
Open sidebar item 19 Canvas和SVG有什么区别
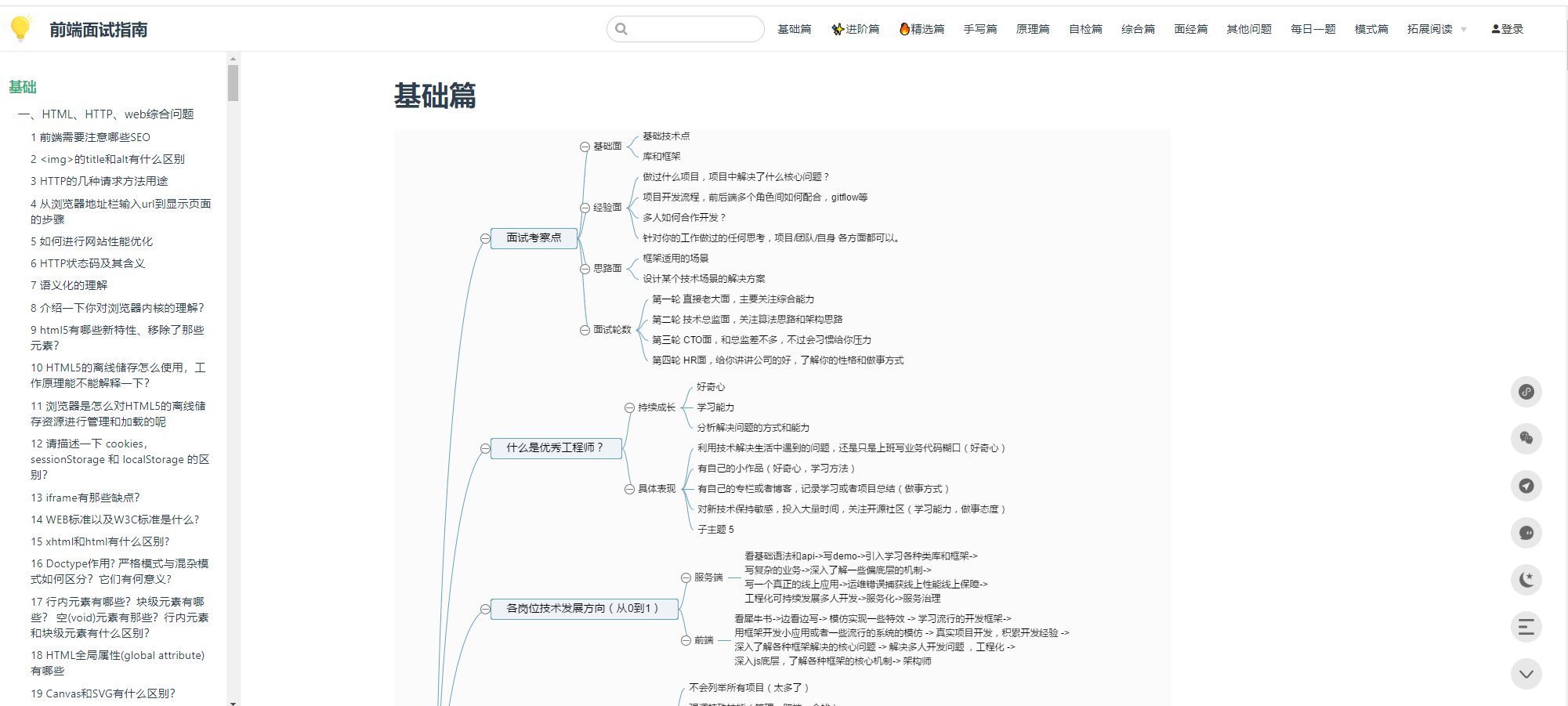103,693
